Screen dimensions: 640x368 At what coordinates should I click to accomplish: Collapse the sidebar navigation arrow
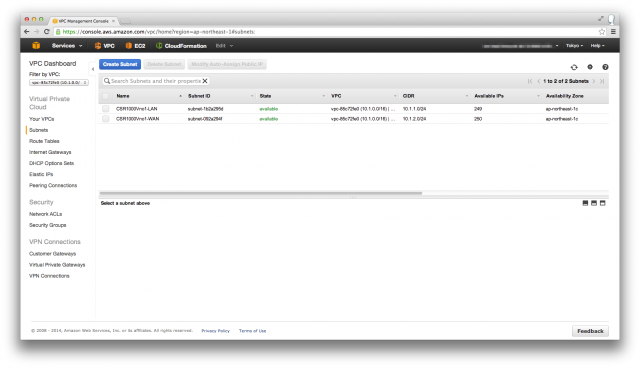tap(93, 69)
